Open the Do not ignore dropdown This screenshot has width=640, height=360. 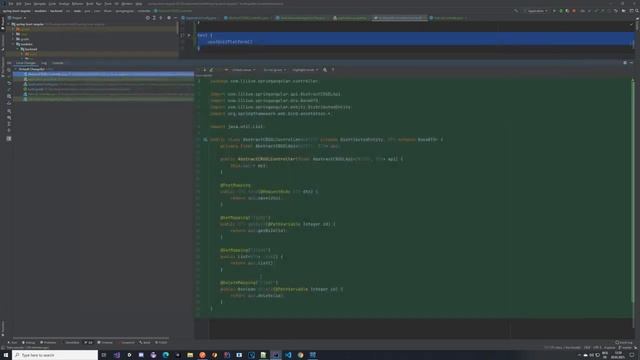point(274,70)
